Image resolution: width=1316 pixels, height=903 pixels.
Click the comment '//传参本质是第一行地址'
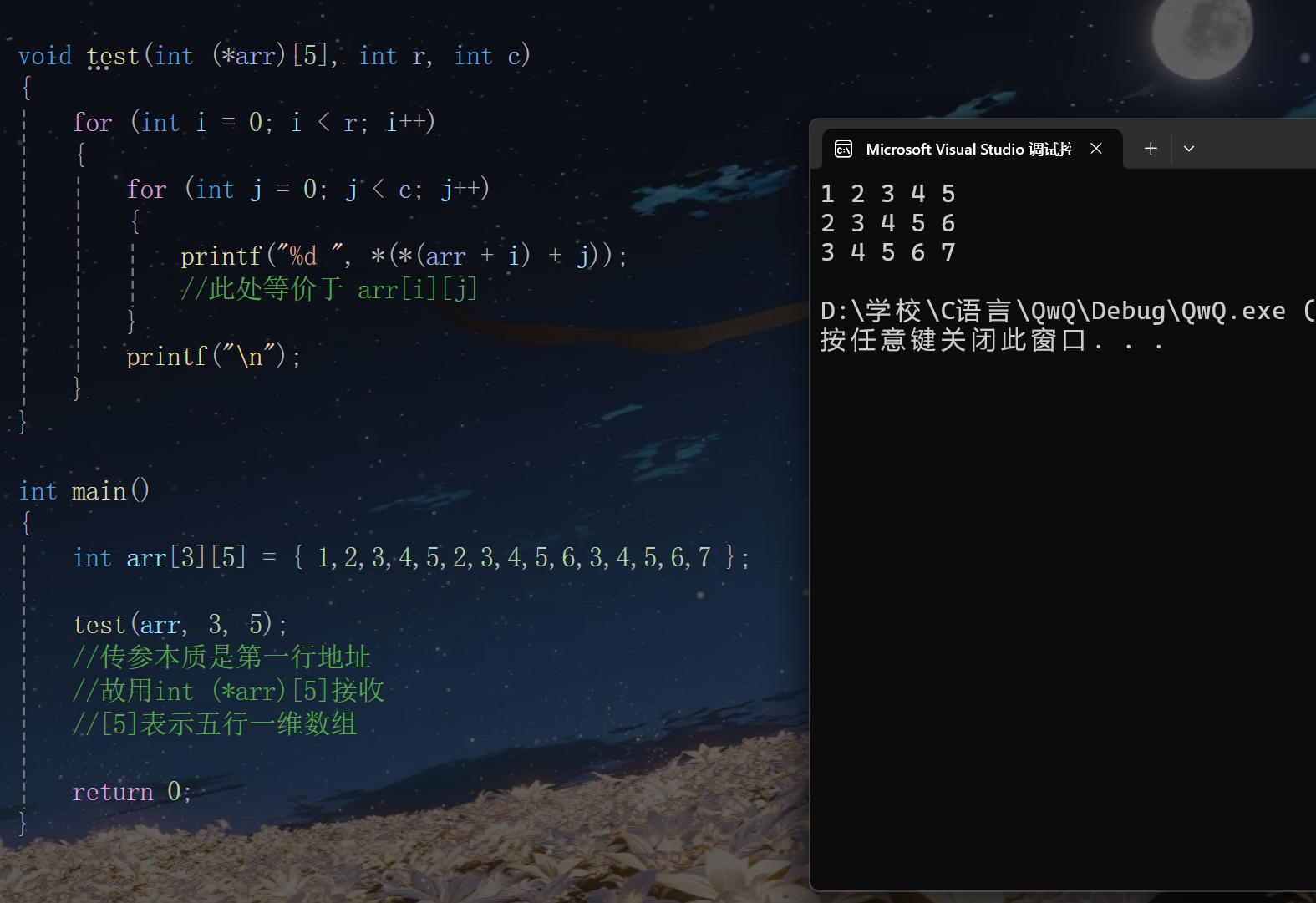pos(221,657)
